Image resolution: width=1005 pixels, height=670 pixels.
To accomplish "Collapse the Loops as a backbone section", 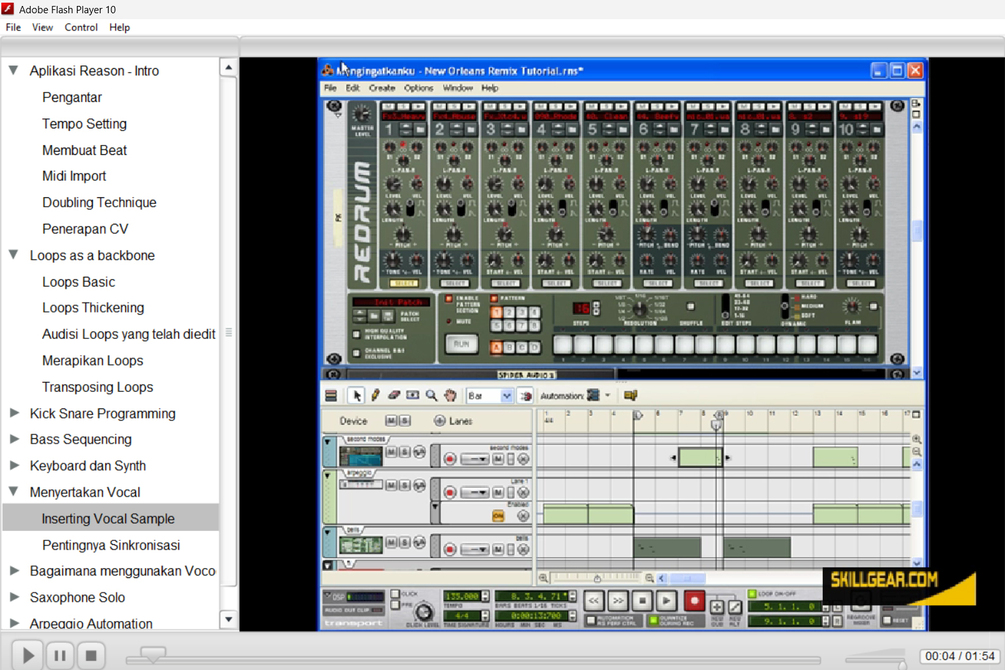I will [13, 255].
